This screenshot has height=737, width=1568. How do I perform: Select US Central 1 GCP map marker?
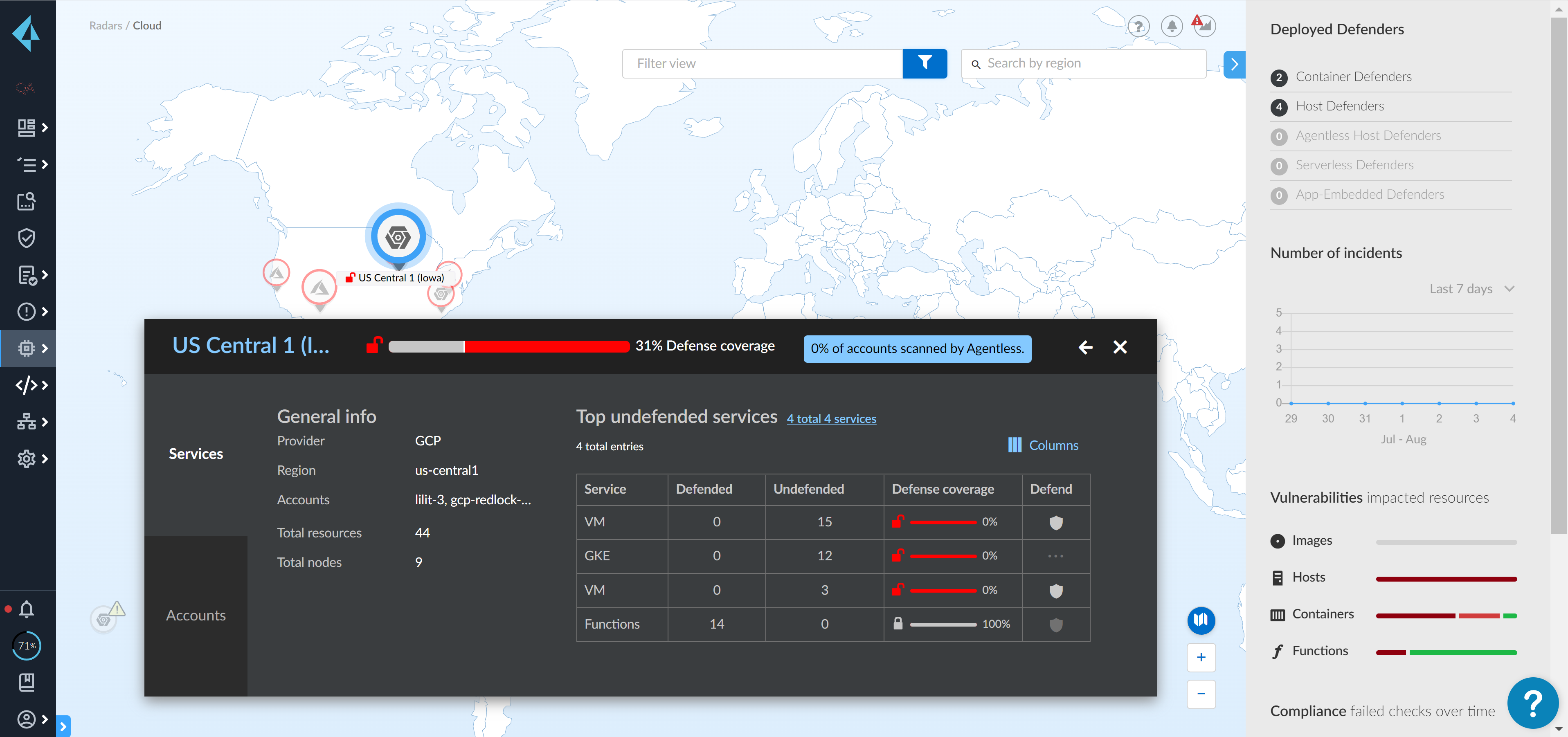pyautogui.click(x=399, y=237)
